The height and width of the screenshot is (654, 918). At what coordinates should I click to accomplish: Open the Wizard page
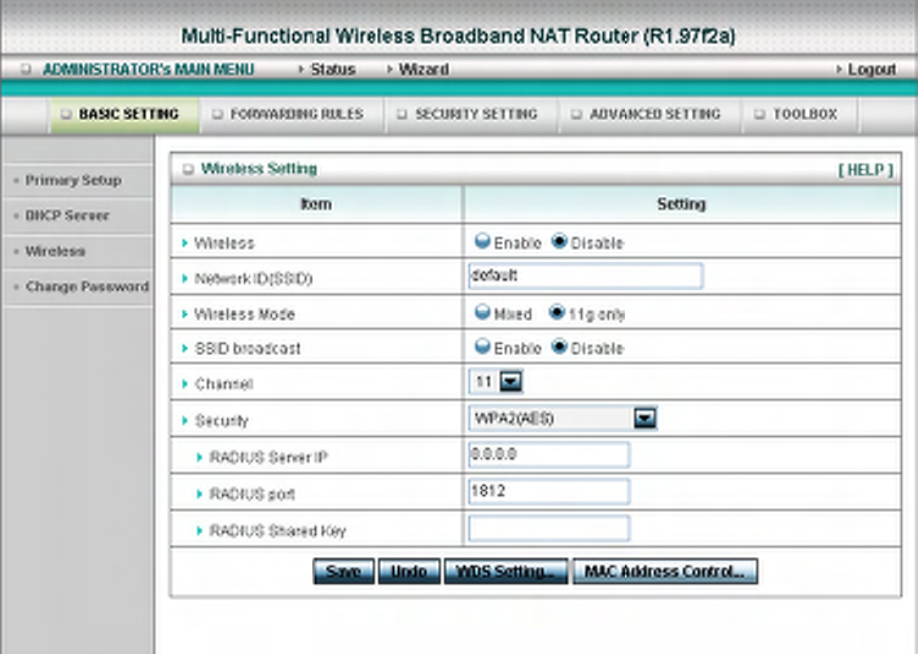click(423, 69)
